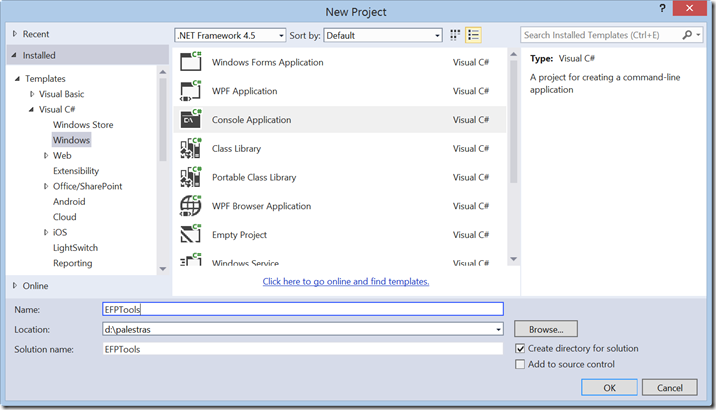This screenshot has height=410, width=716.
Task: Expand the Online section
Action: point(15,285)
